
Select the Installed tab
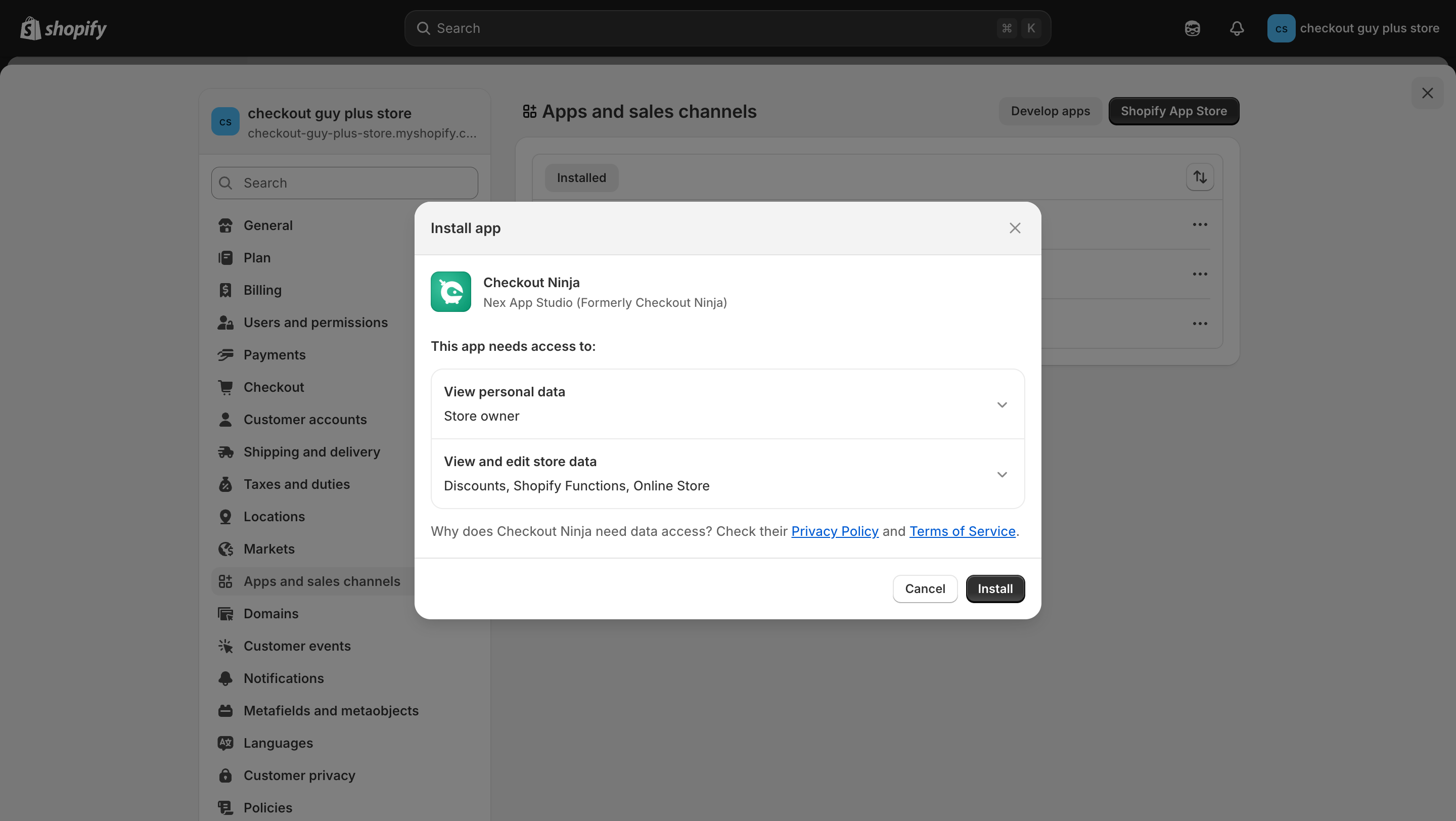pyautogui.click(x=581, y=178)
